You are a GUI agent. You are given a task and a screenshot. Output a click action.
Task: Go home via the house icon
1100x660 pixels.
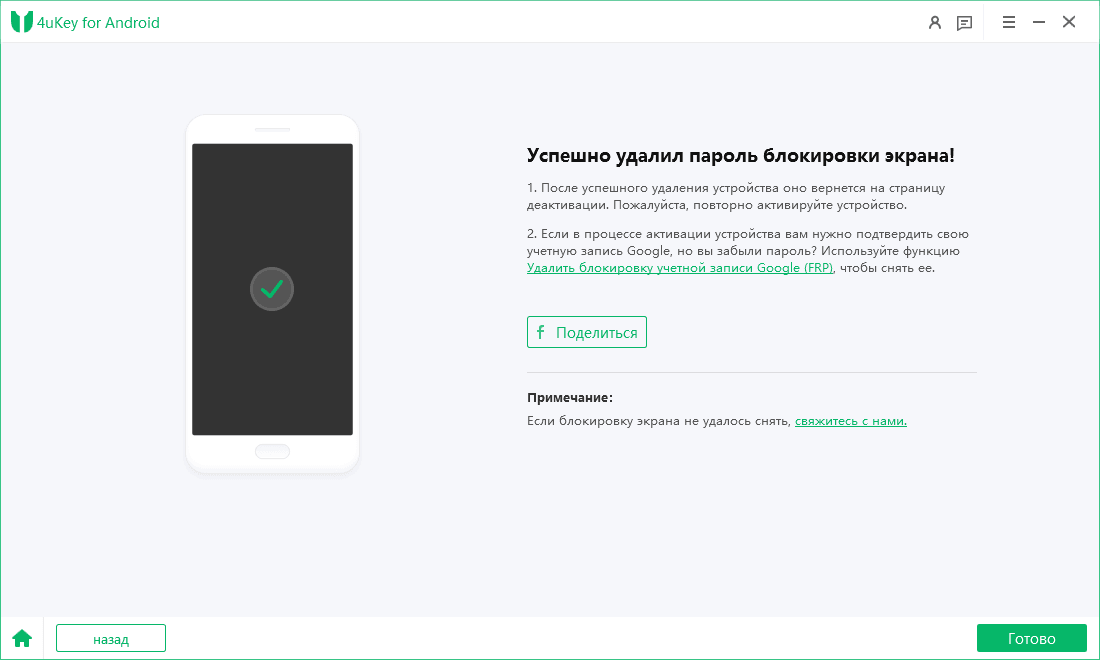coord(21,637)
